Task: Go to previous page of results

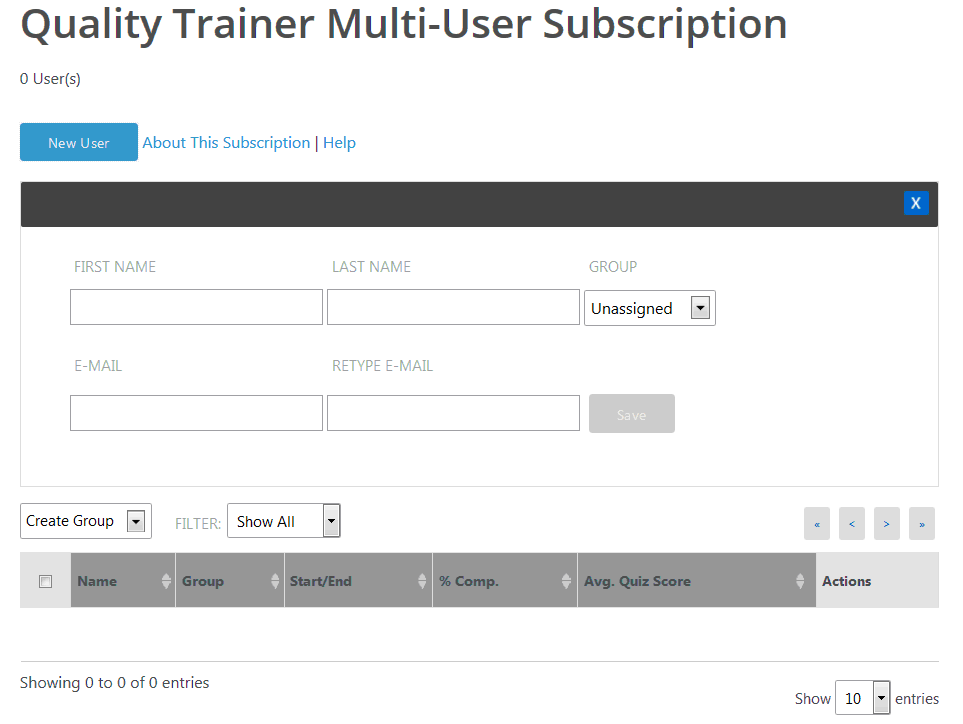Action: pos(852,524)
